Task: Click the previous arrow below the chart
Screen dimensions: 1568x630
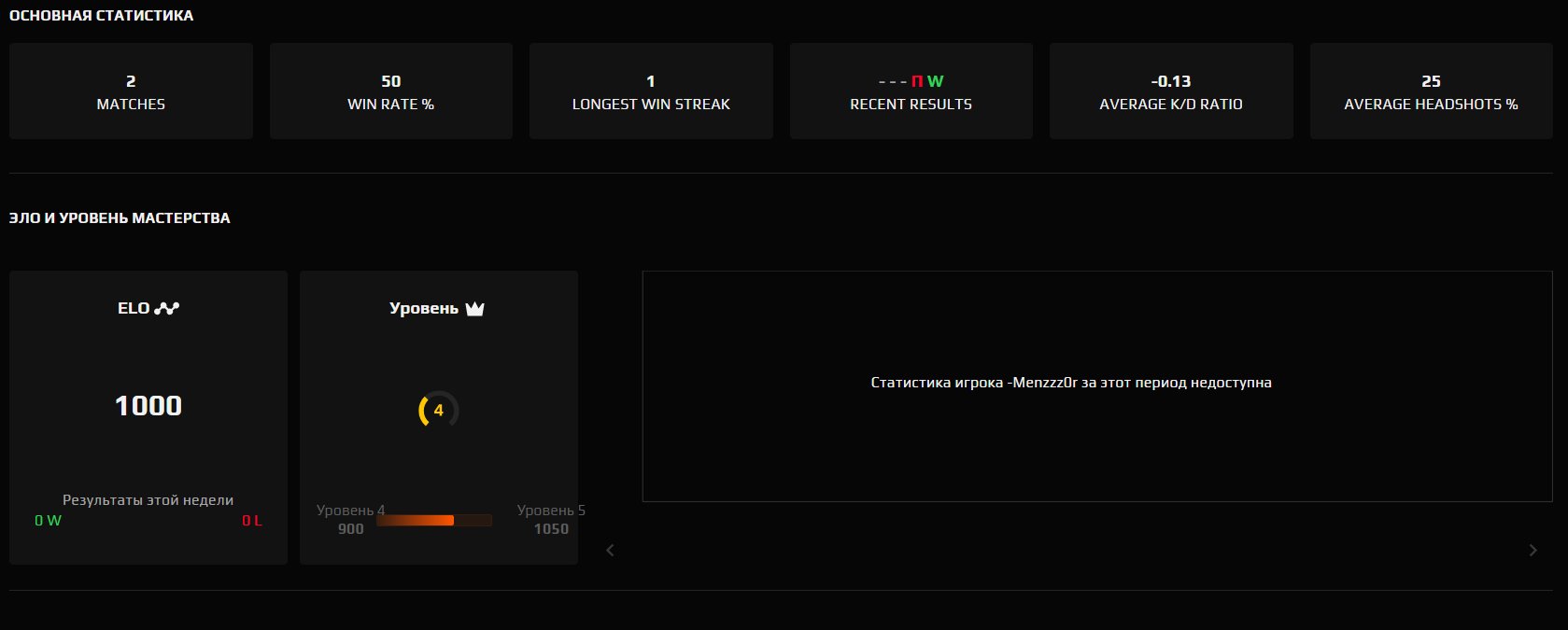Action: 611,550
